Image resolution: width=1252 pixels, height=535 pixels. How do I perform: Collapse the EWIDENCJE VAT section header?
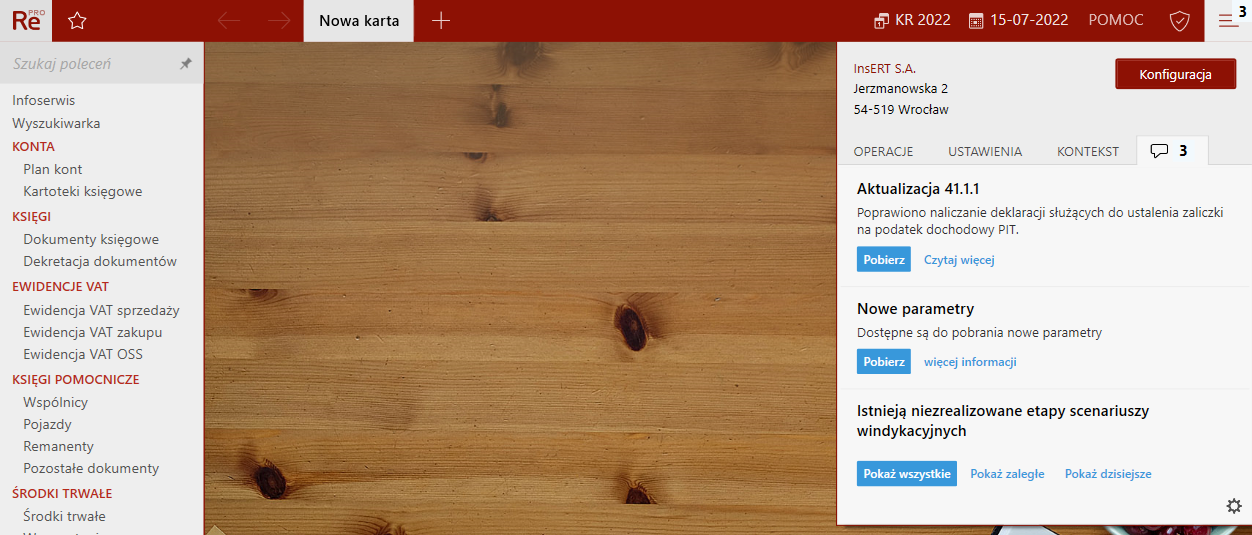pyautogui.click(x=60, y=286)
